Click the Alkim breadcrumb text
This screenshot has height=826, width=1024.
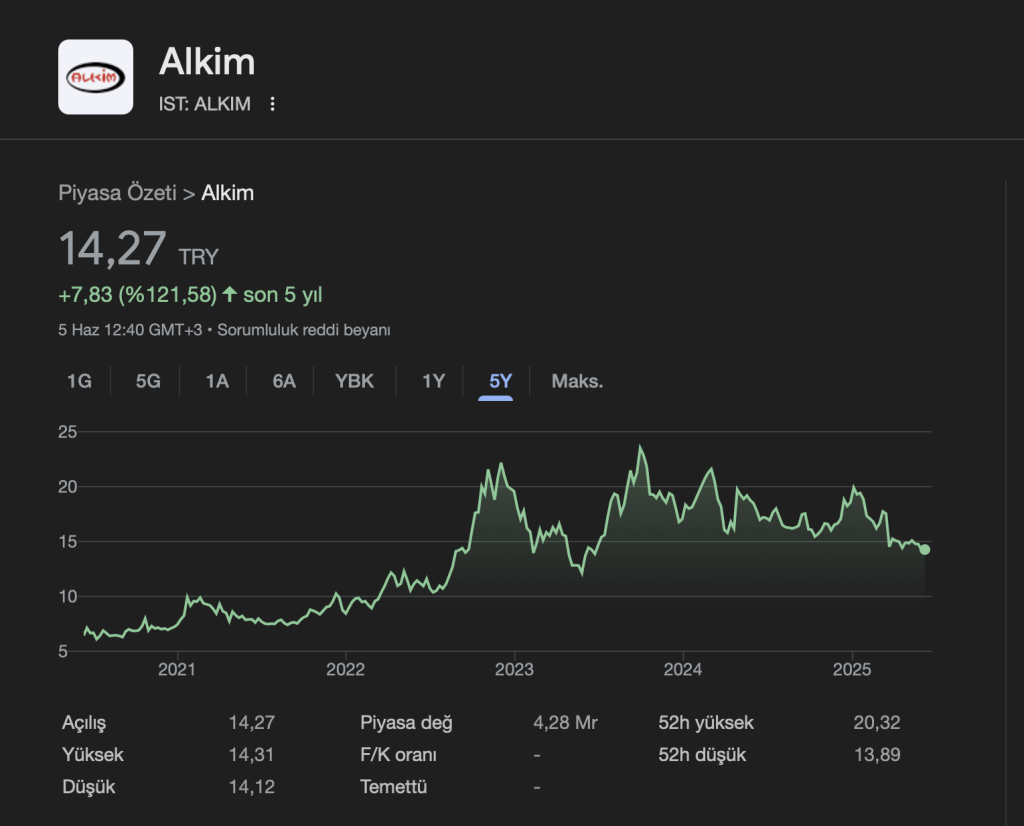pyautogui.click(x=228, y=193)
